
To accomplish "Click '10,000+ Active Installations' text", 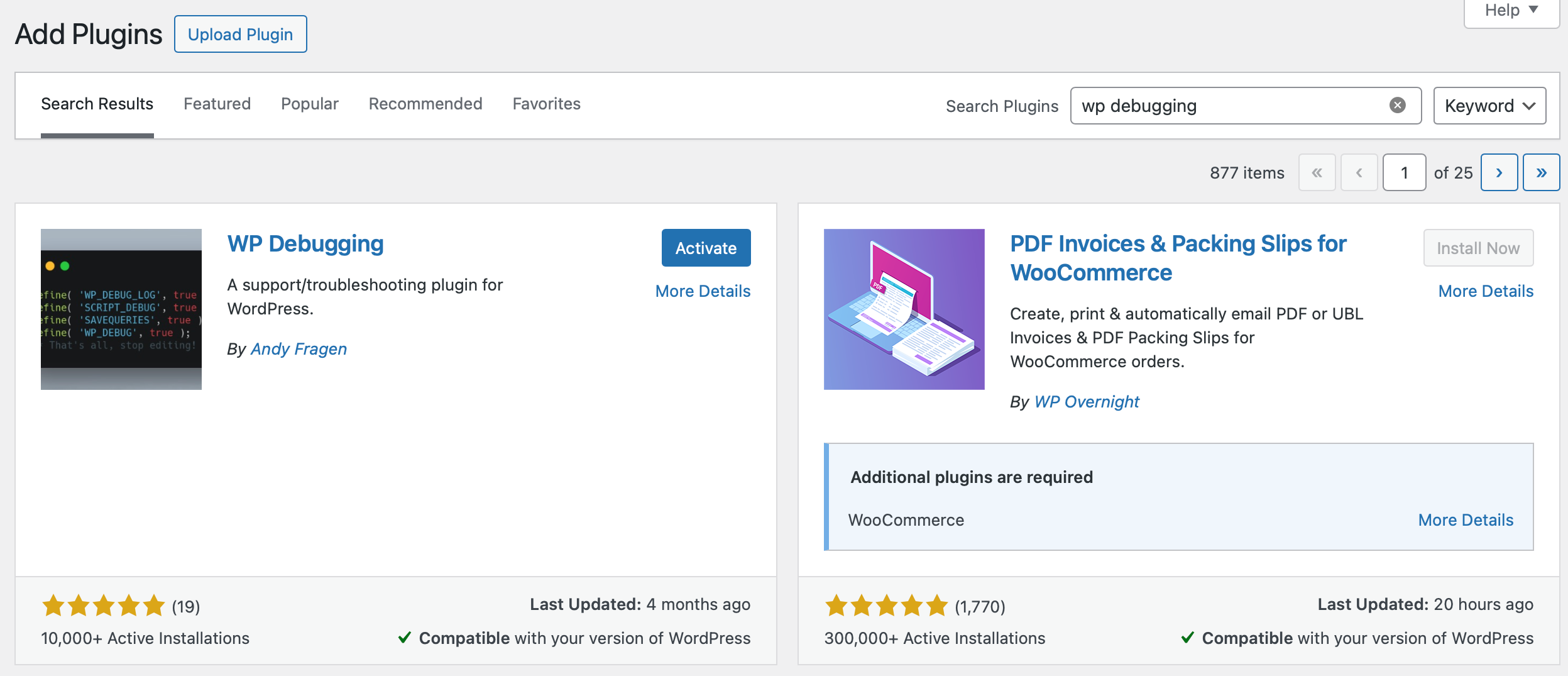I will pyautogui.click(x=145, y=638).
